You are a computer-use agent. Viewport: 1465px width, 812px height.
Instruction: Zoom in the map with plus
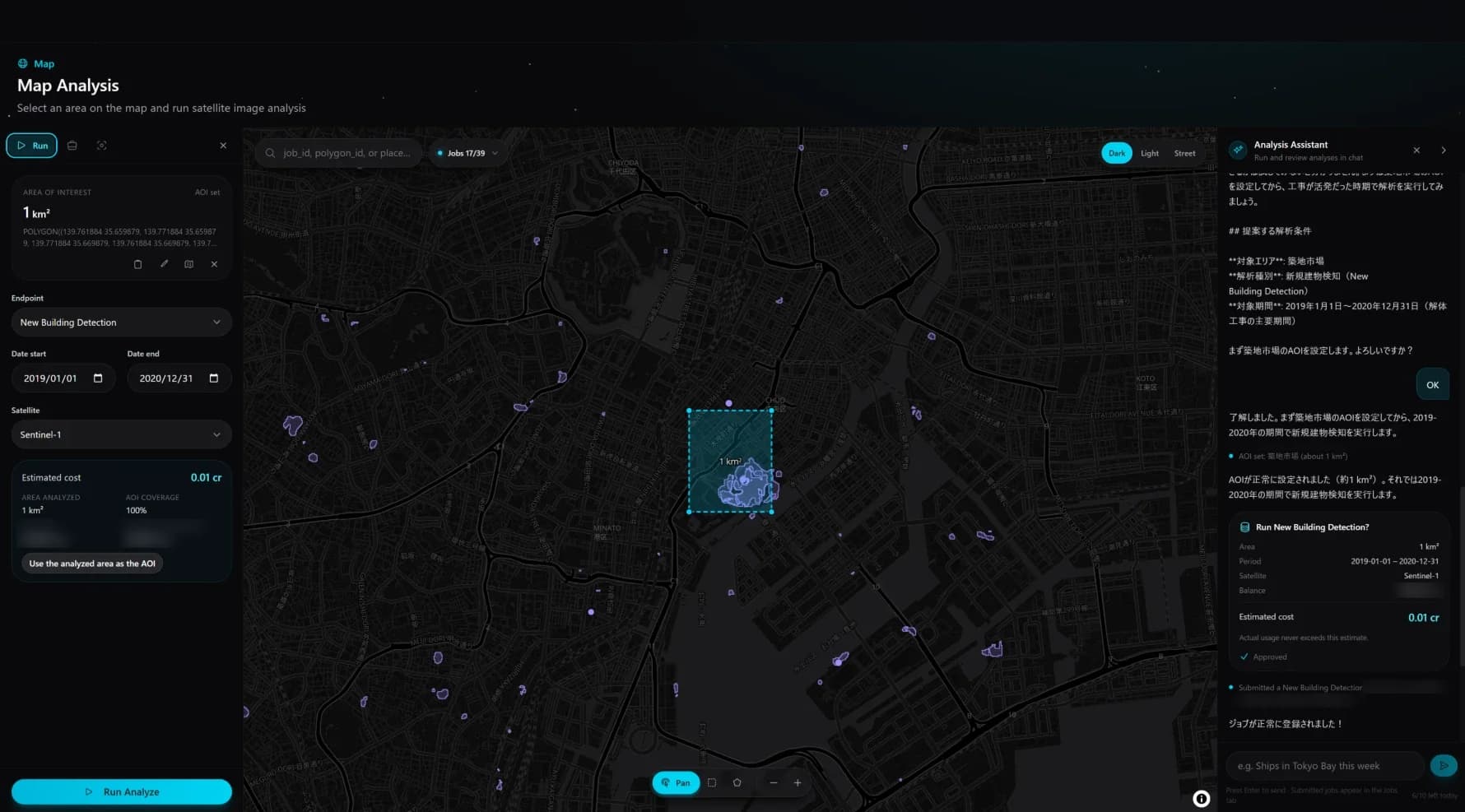pyautogui.click(x=798, y=782)
